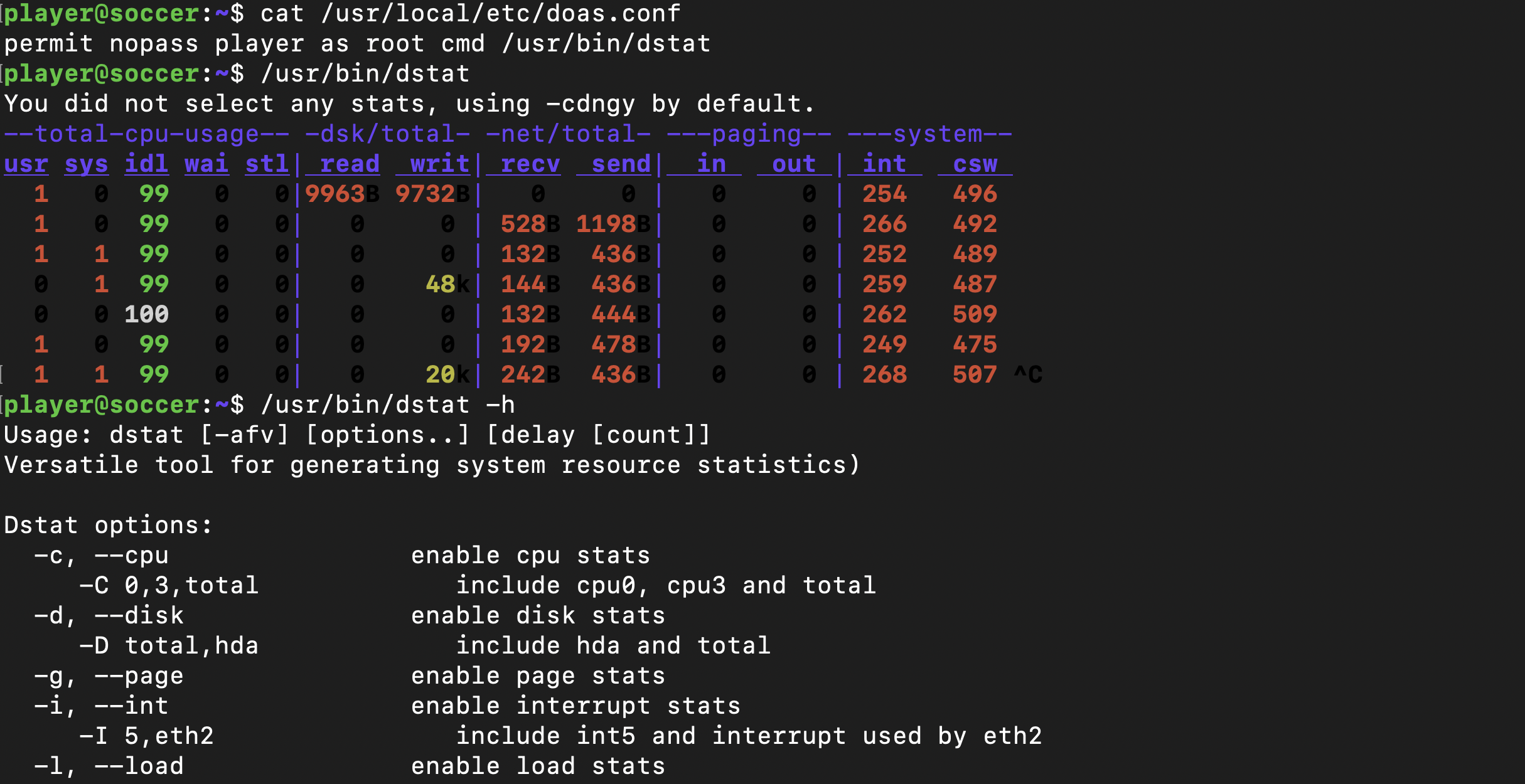
Task: Click 'enable interrupt stats' description
Action: tap(576, 706)
